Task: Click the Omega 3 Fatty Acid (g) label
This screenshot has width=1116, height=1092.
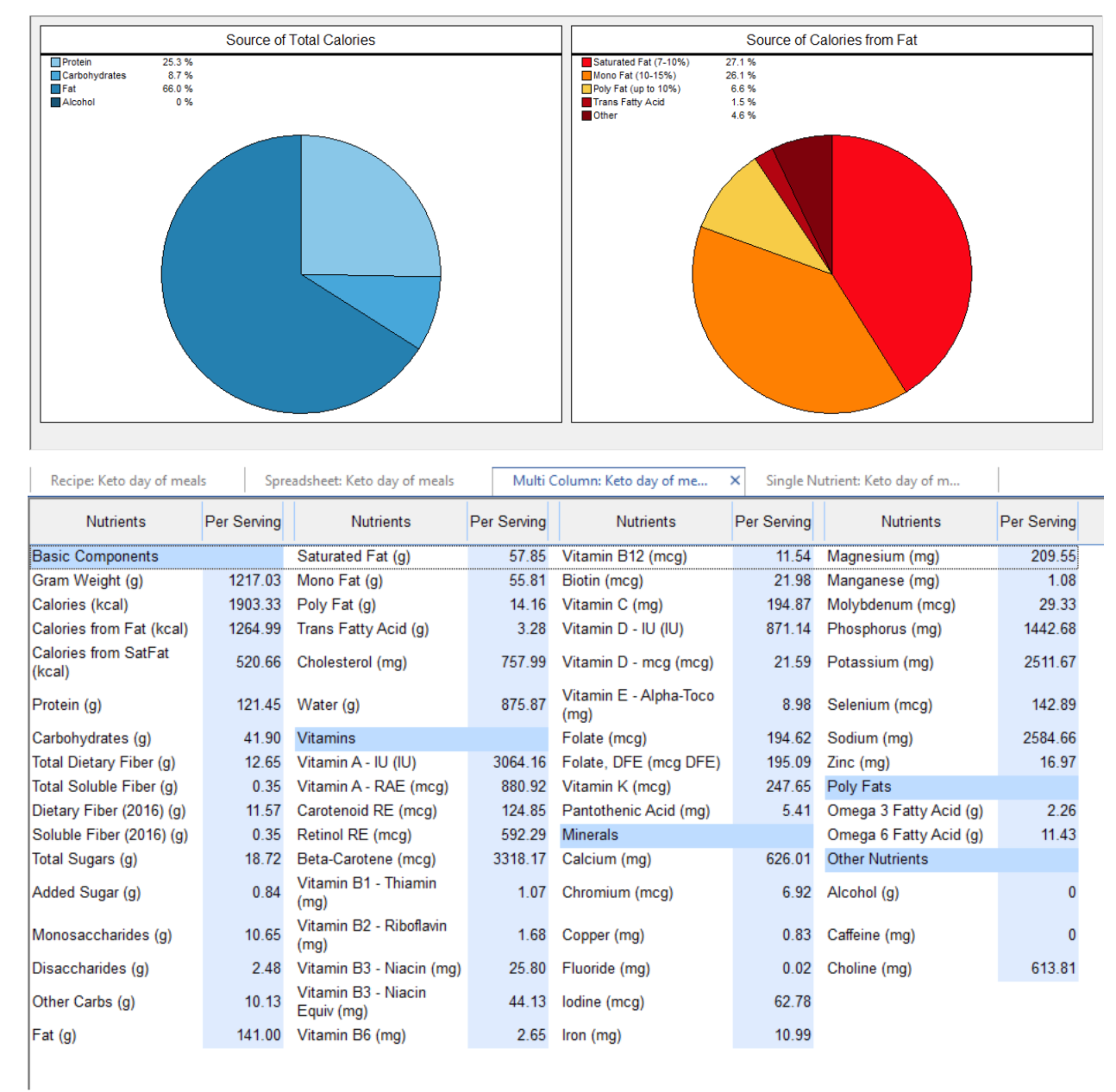Action: pos(905,811)
